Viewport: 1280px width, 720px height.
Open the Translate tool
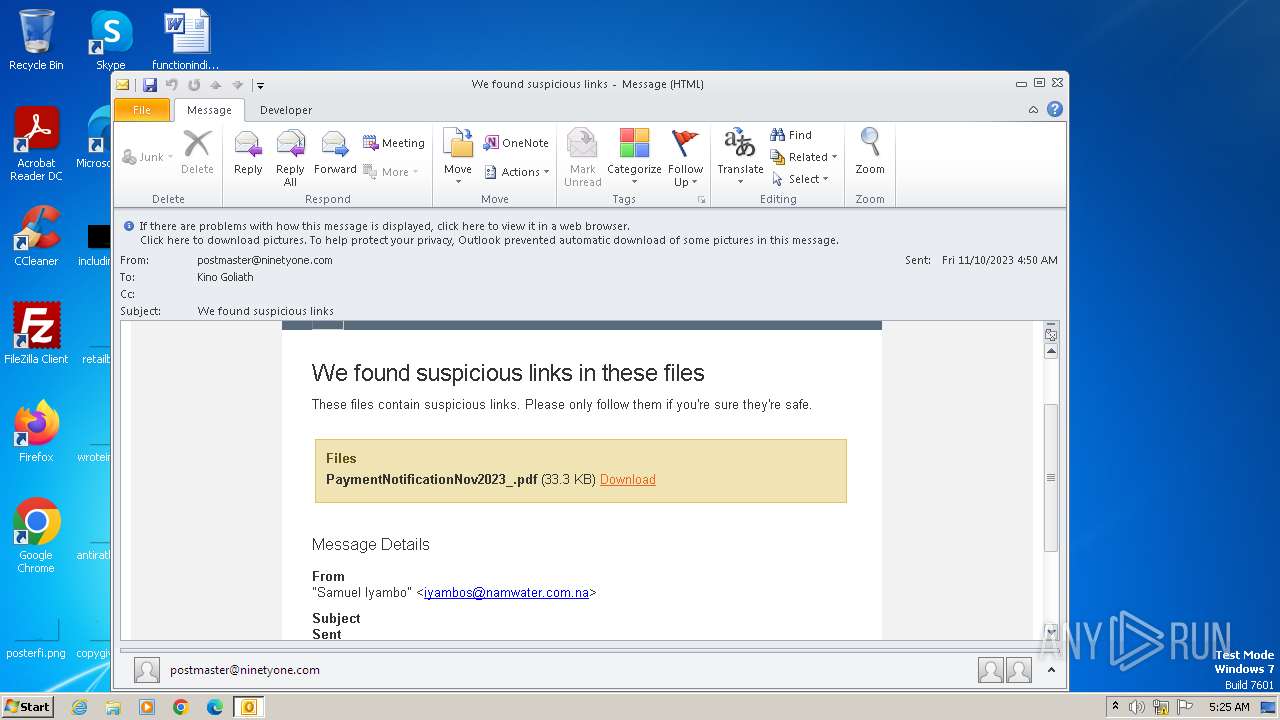tap(740, 158)
